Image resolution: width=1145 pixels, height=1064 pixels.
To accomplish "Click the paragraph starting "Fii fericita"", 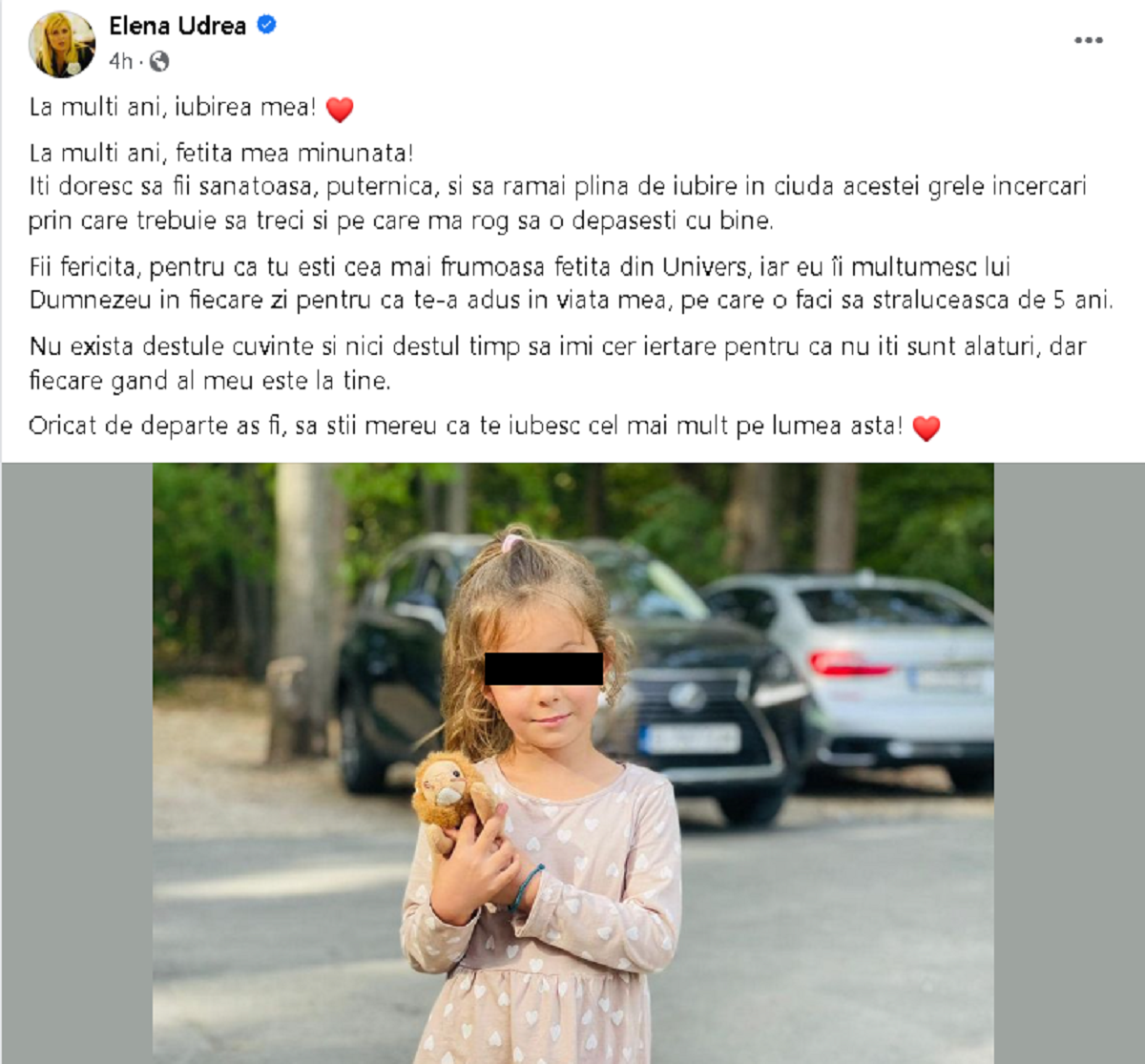I will (572, 283).
